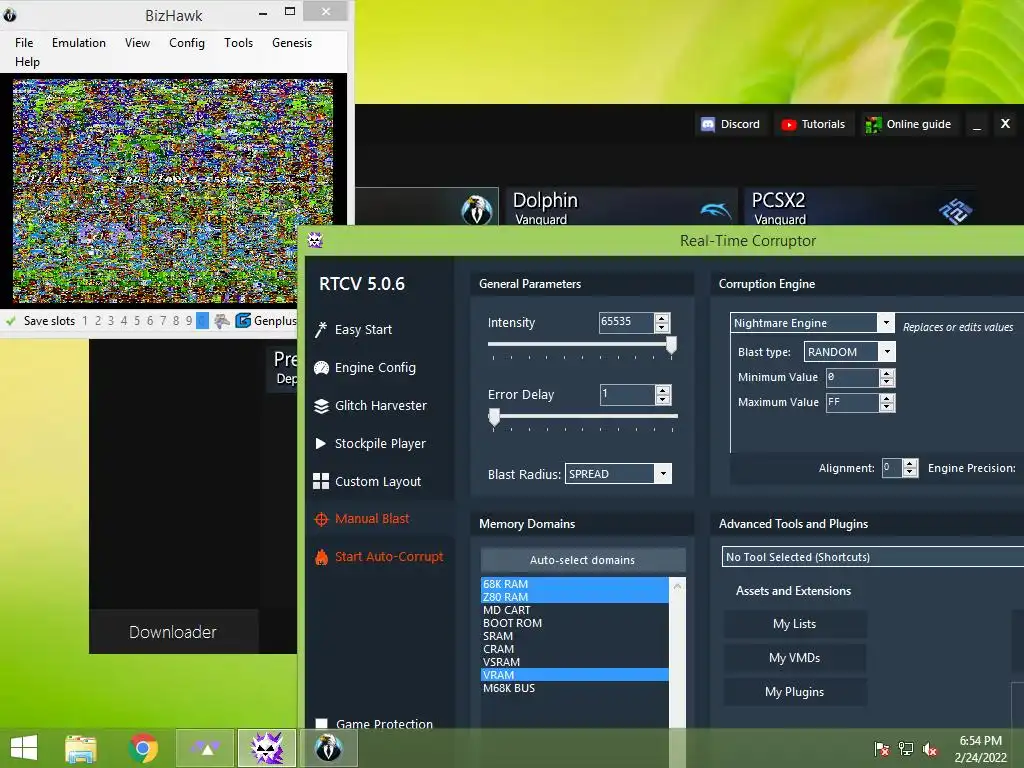This screenshot has width=1024, height=768.
Task: Open the My Lists button
Action: tap(795, 624)
